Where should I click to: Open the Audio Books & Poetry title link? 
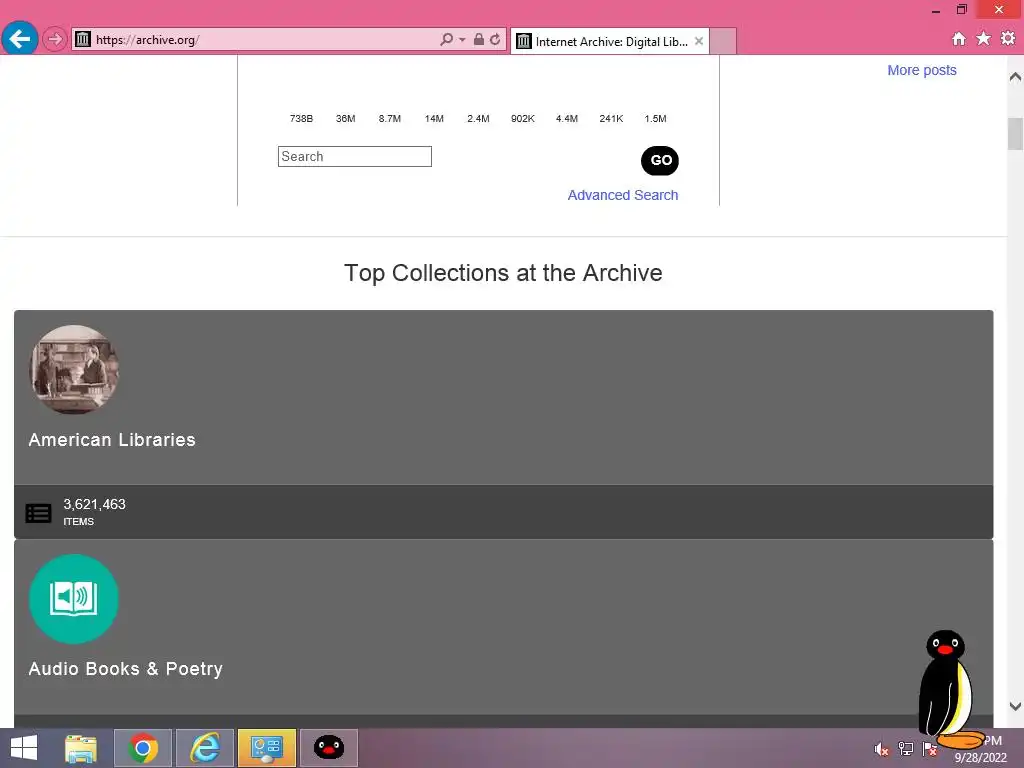click(x=125, y=669)
